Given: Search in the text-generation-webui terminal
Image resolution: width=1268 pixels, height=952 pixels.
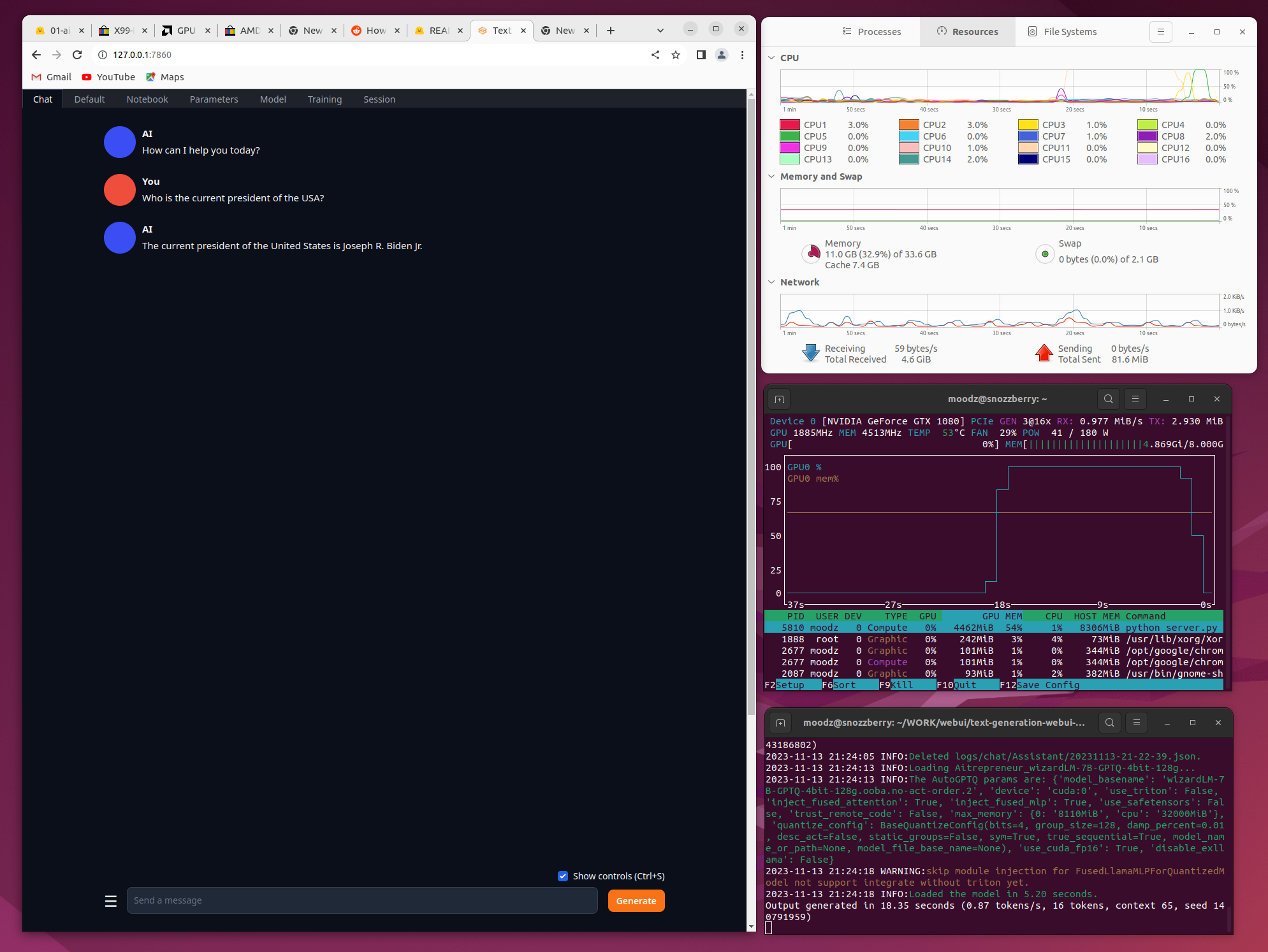Looking at the screenshot, I should point(1109,723).
